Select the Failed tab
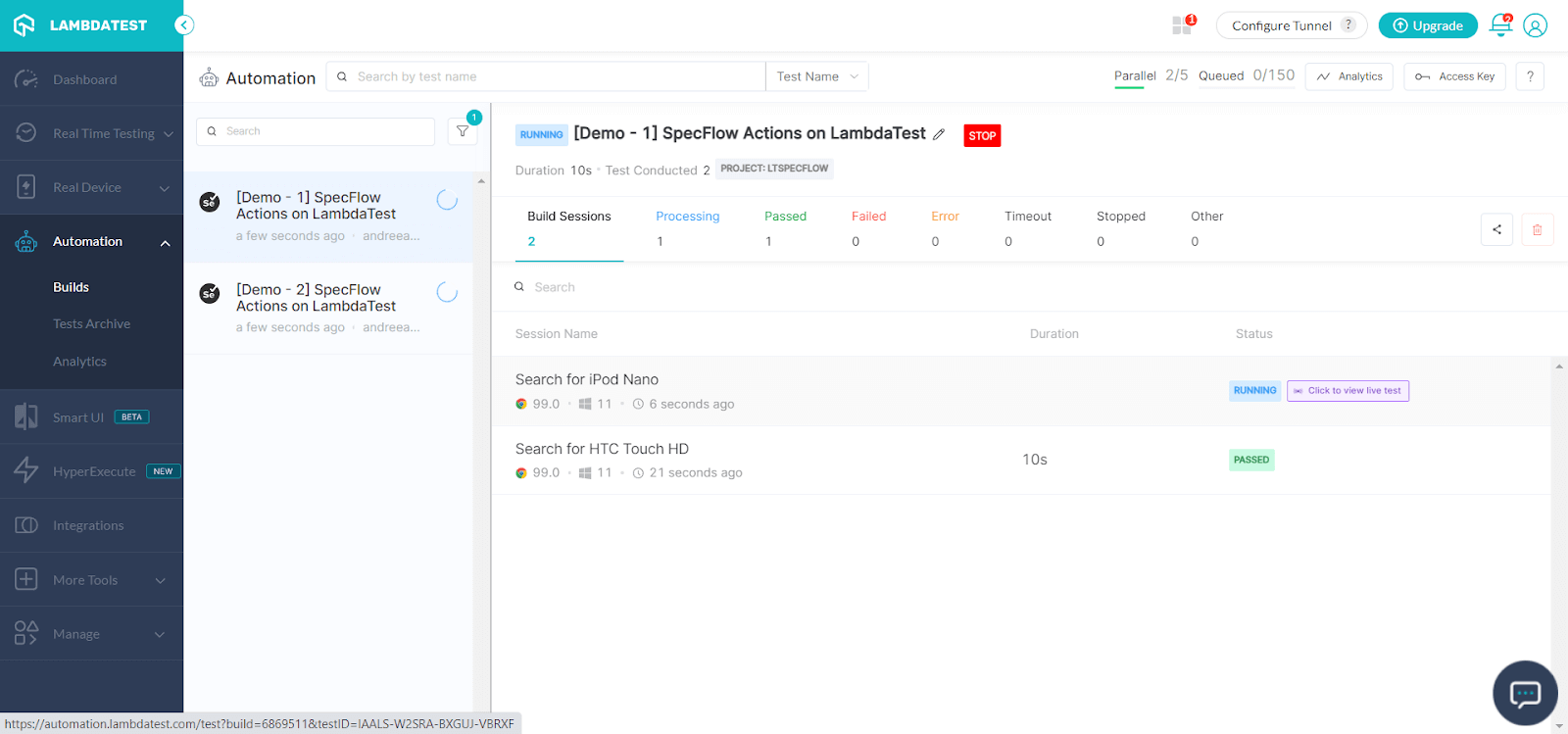 [868, 228]
